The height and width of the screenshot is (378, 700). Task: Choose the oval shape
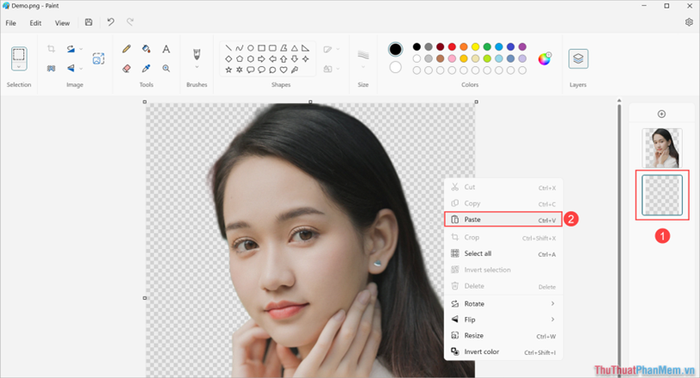click(250, 48)
